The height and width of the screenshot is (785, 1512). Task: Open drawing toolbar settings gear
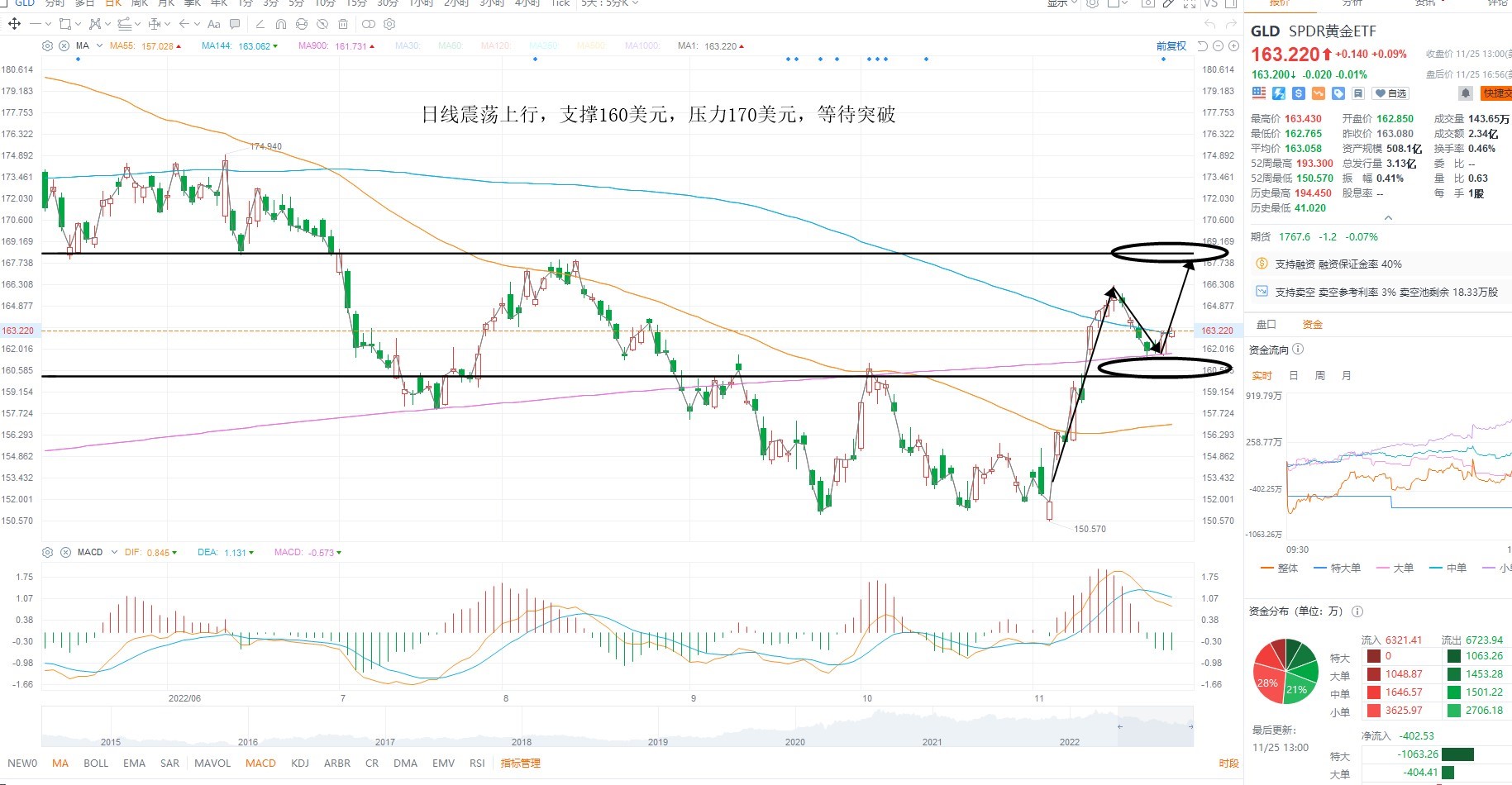(x=390, y=24)
